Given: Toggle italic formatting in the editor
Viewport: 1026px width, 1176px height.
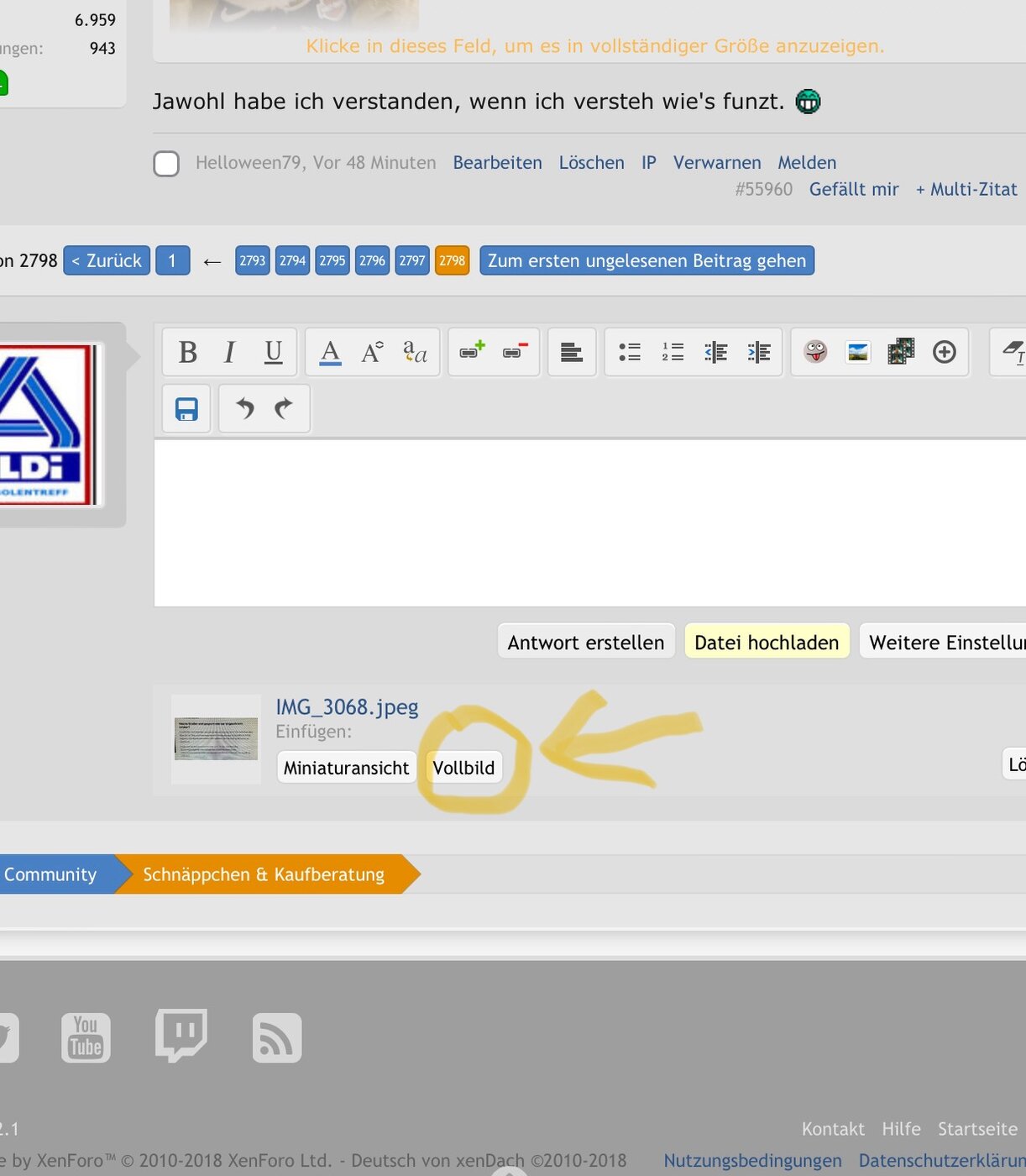Looking at the screenshot, I should 229,352.
